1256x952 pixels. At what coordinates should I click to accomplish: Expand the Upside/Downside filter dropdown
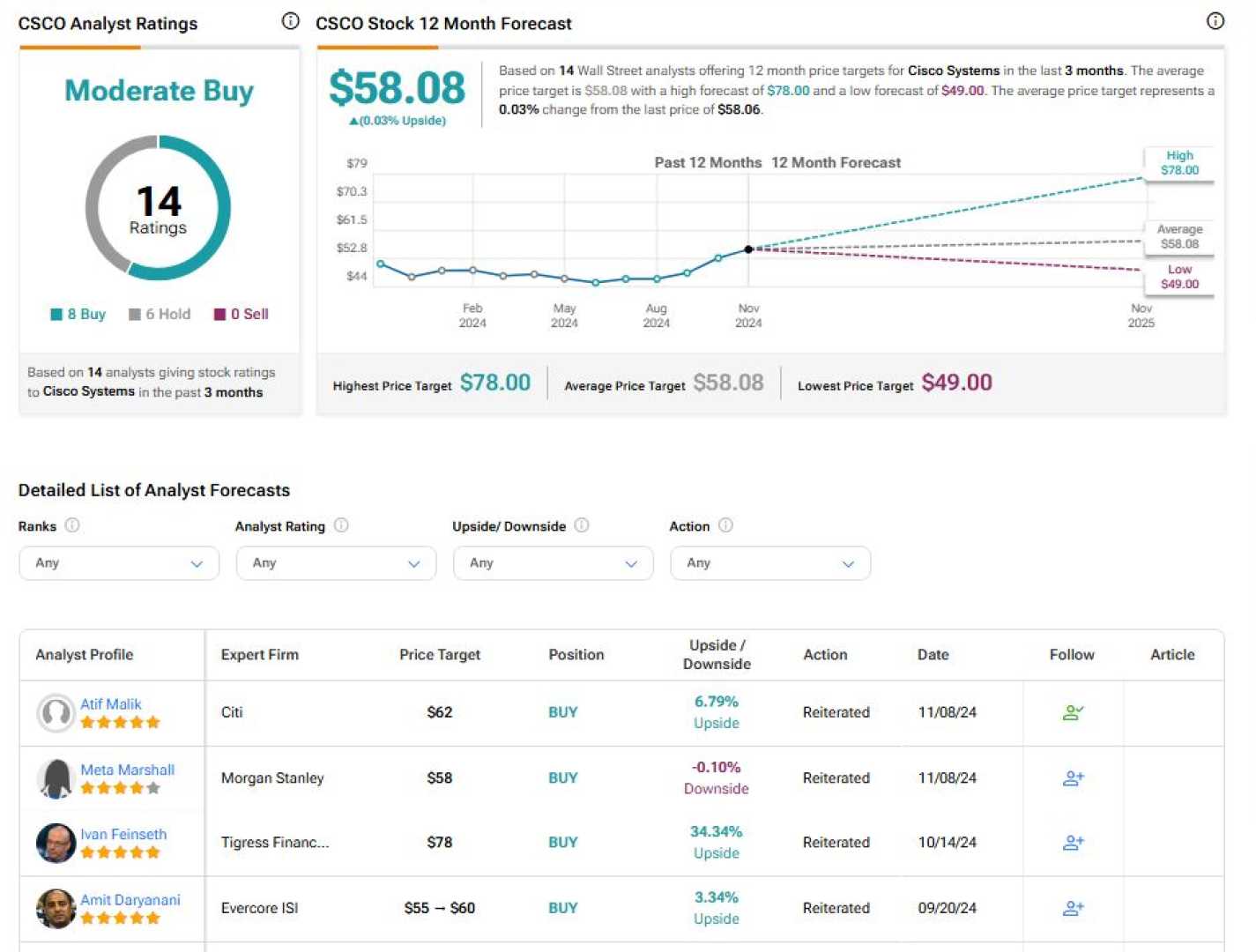coord(554,563)
